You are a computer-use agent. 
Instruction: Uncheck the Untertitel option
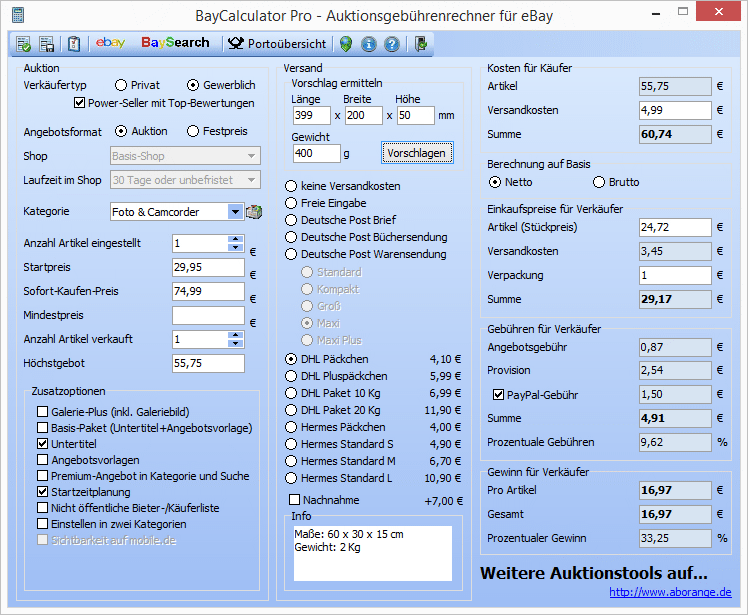67,444
